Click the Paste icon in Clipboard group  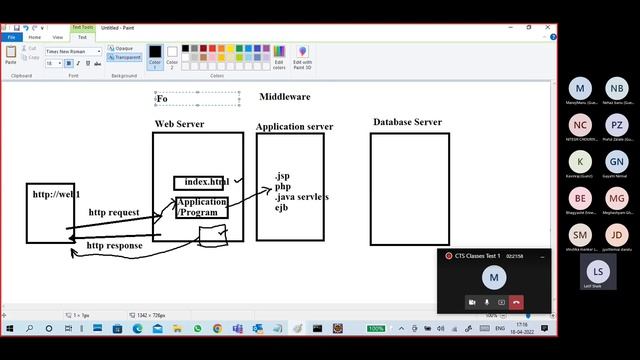click(x=11, y=55)
